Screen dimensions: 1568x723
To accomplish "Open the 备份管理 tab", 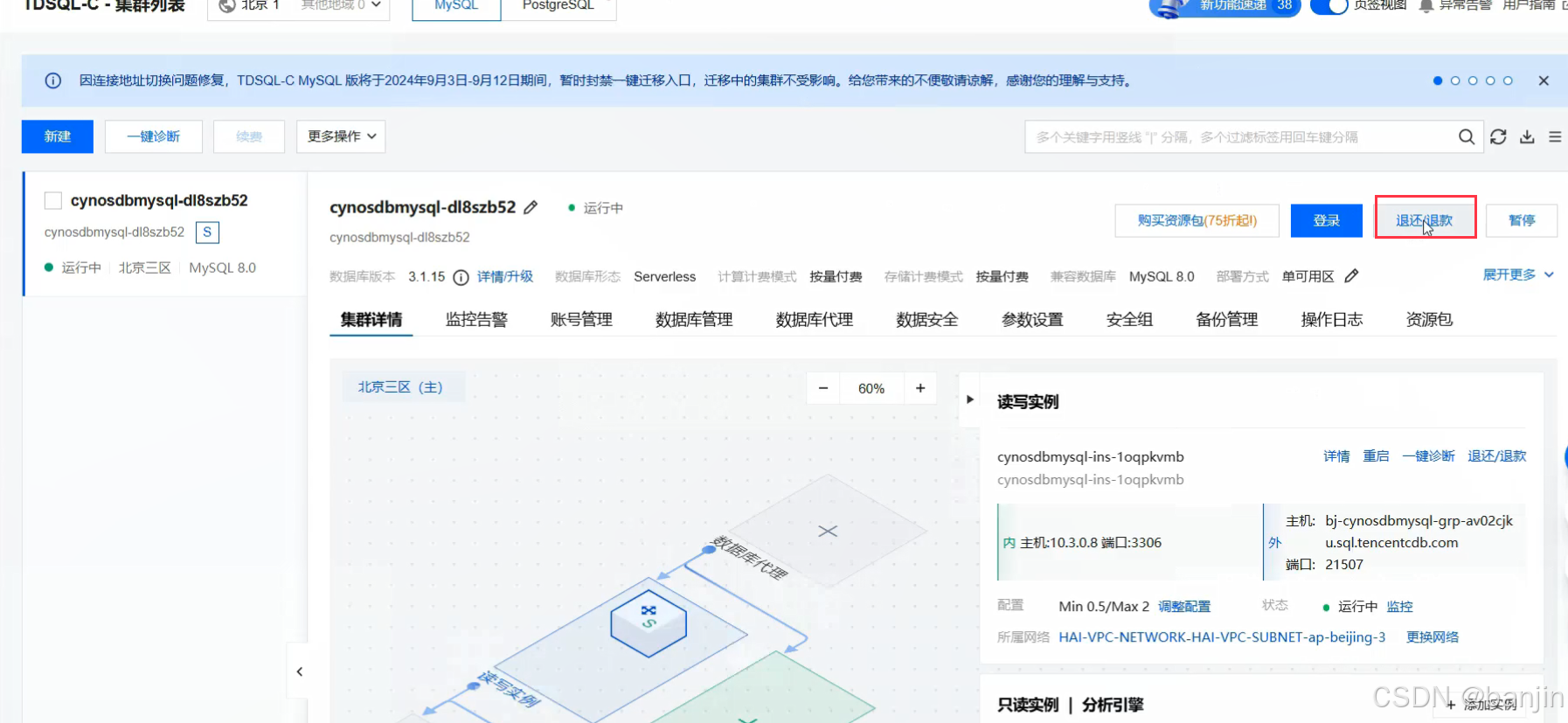I will (1227, 320).
